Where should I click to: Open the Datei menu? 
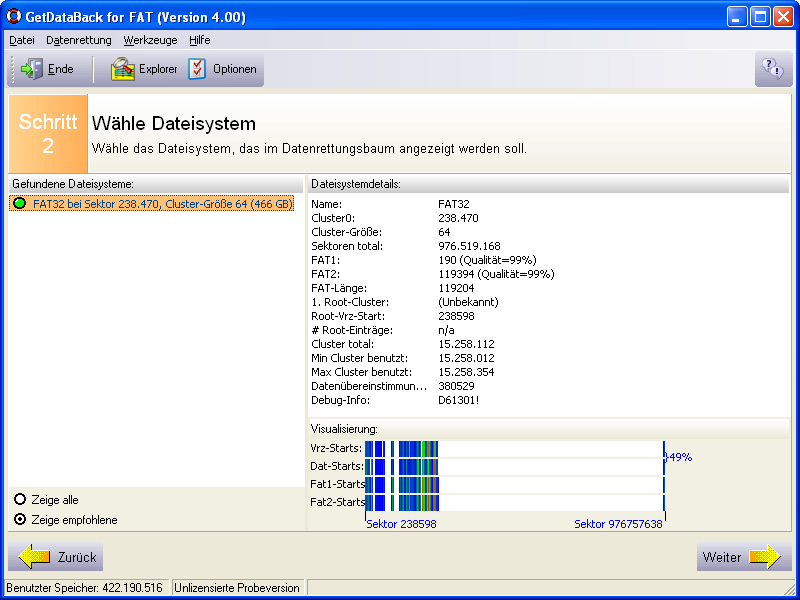(x=22, y=40)
